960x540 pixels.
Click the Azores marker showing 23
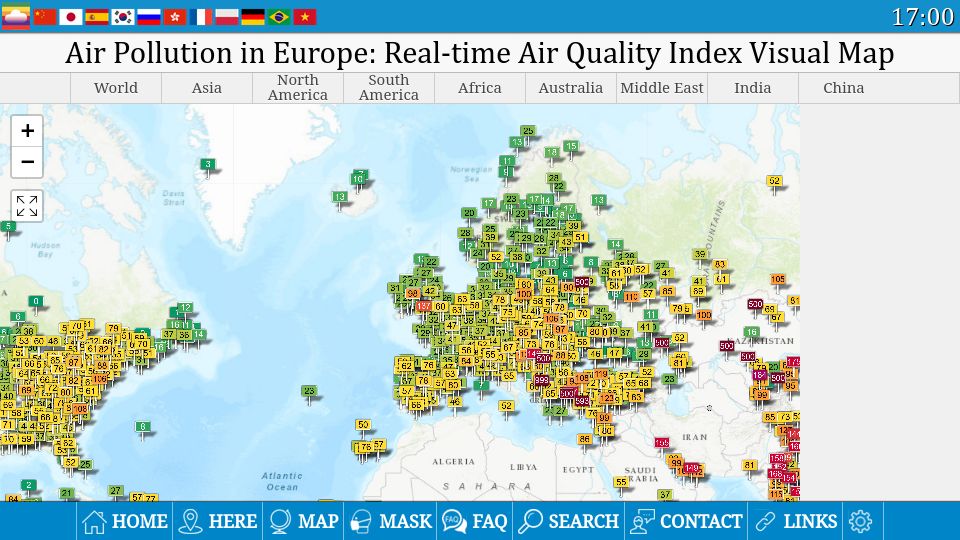309,391
